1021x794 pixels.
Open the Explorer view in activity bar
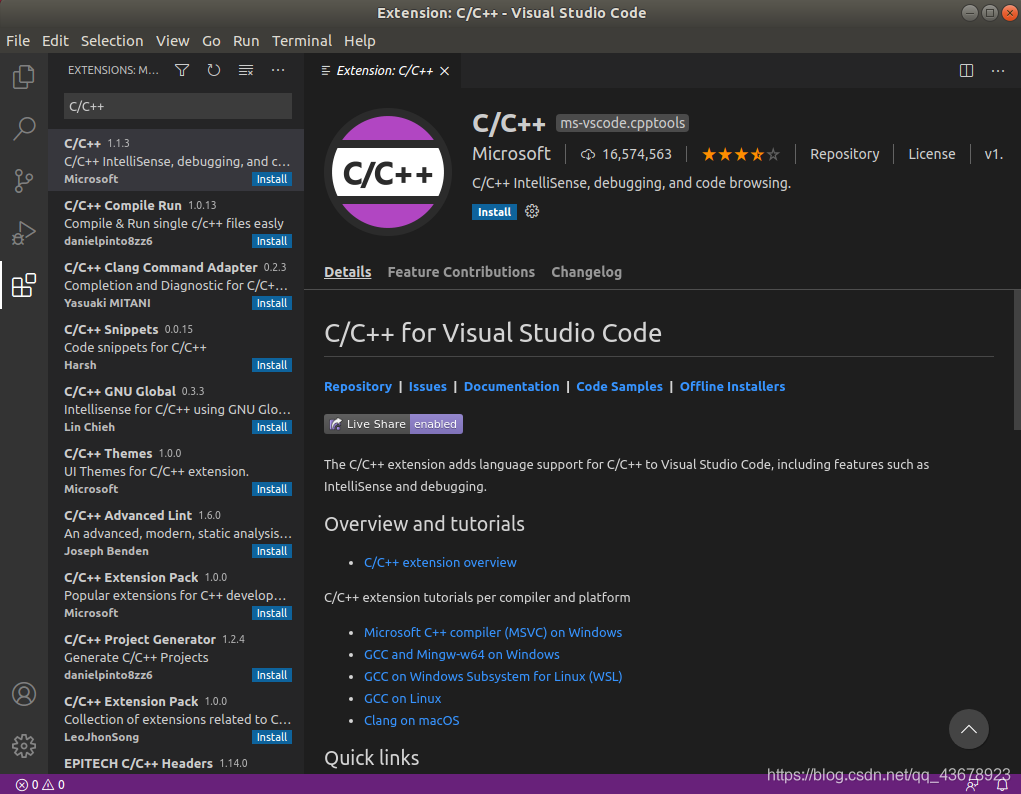pos(23,77)
